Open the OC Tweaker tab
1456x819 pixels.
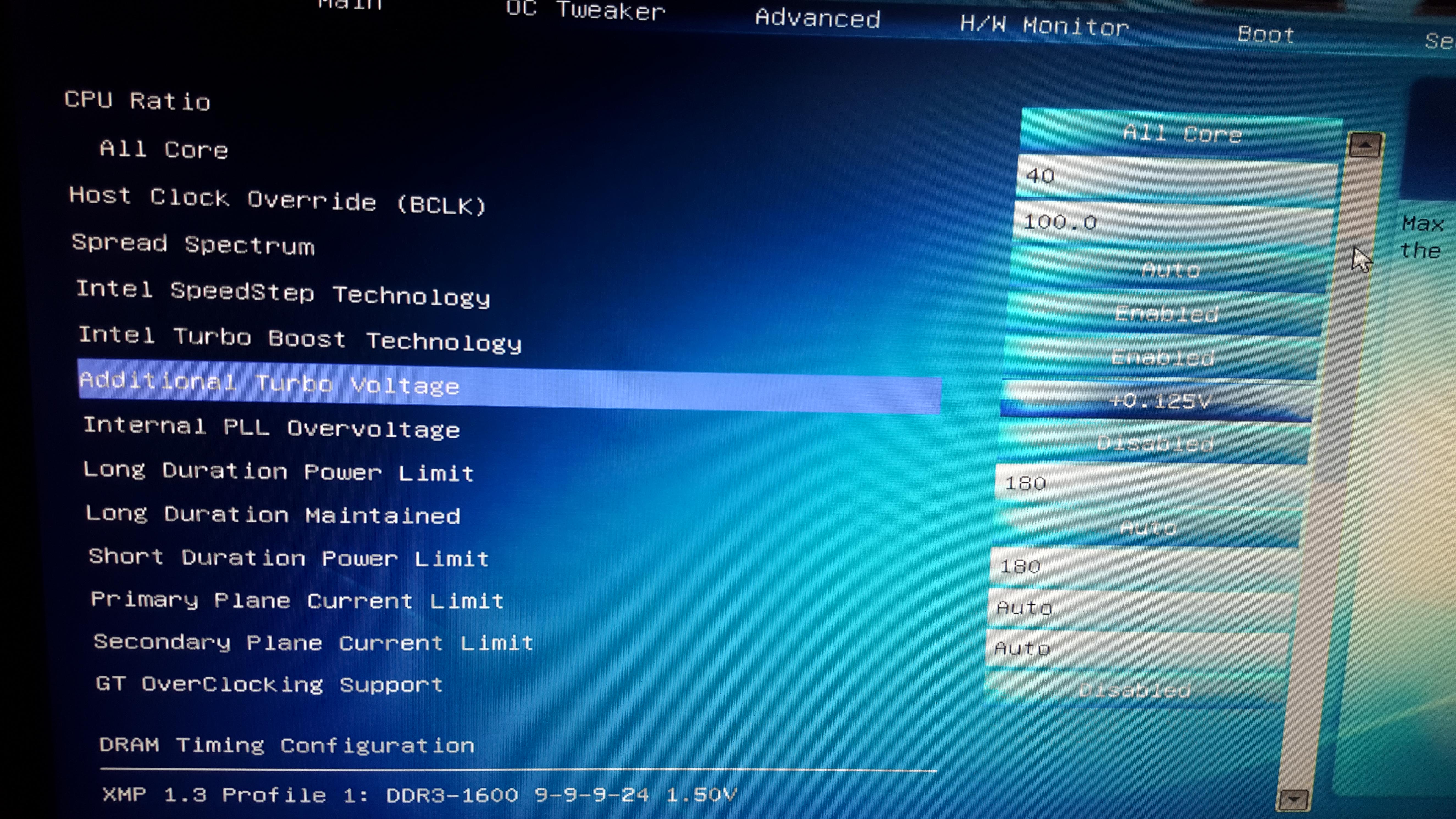point(585,10)
